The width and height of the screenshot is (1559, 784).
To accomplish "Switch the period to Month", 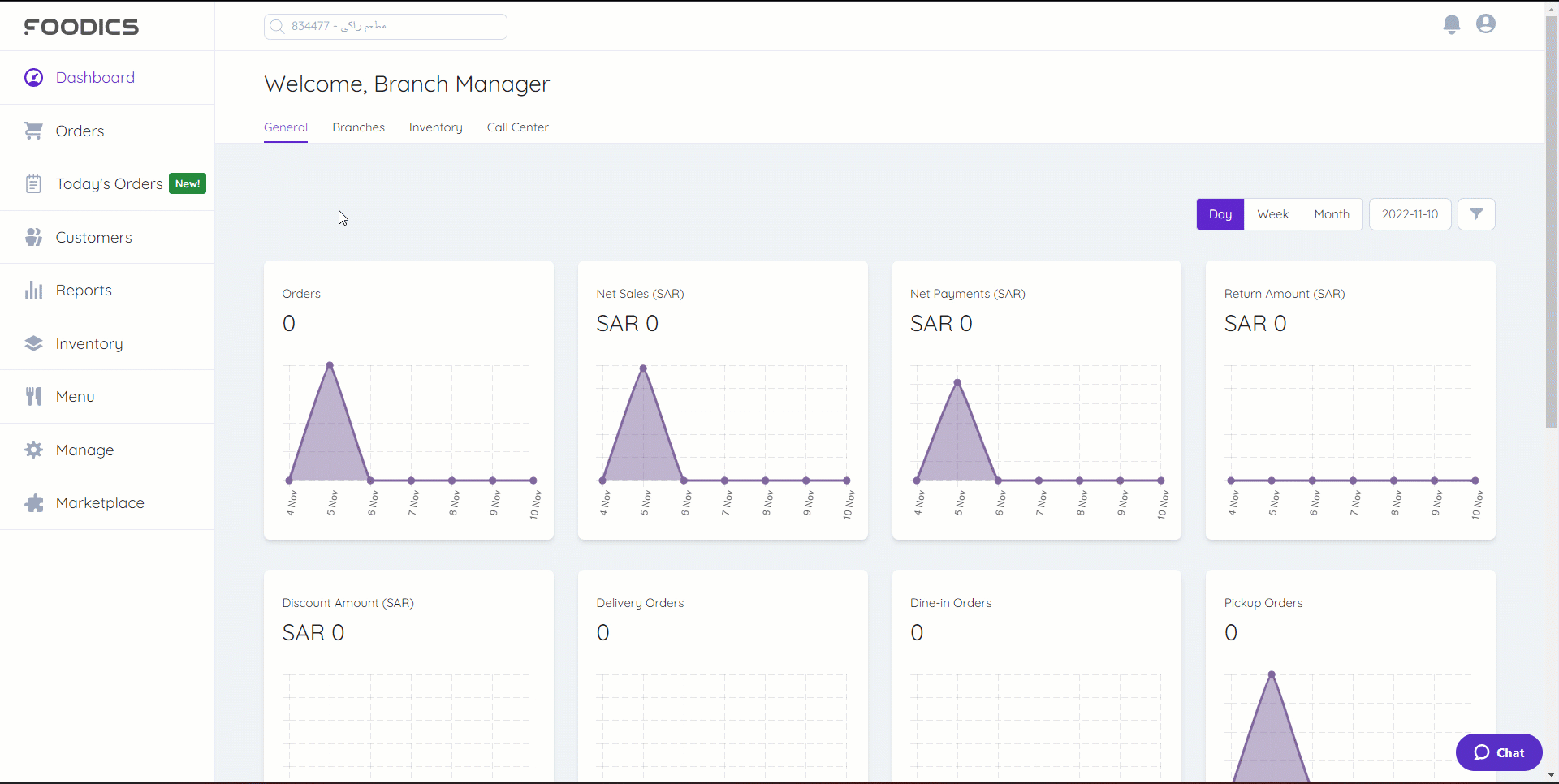I will [1332, 214].
